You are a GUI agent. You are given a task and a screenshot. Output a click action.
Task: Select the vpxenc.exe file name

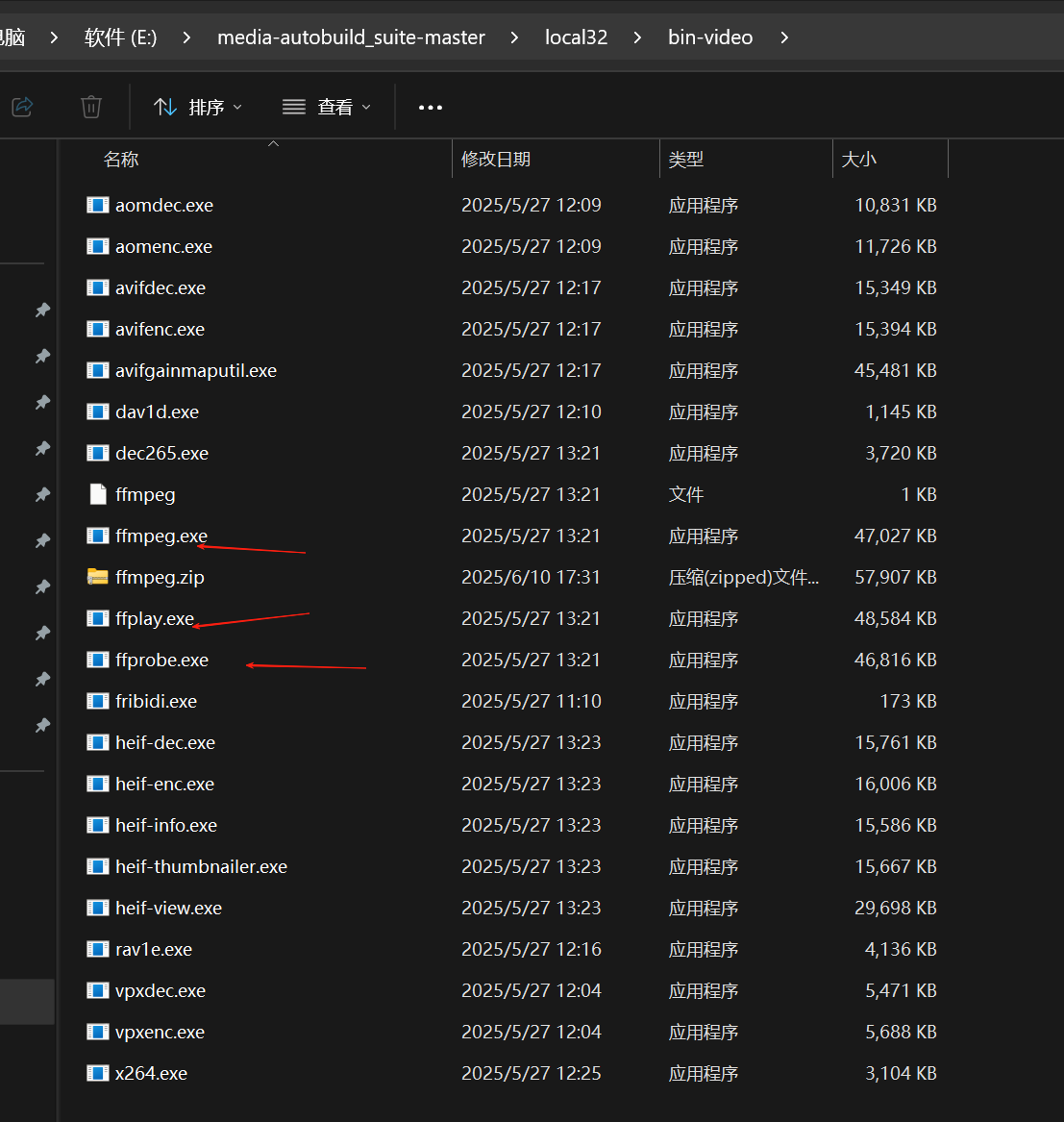click(161, 1032)
